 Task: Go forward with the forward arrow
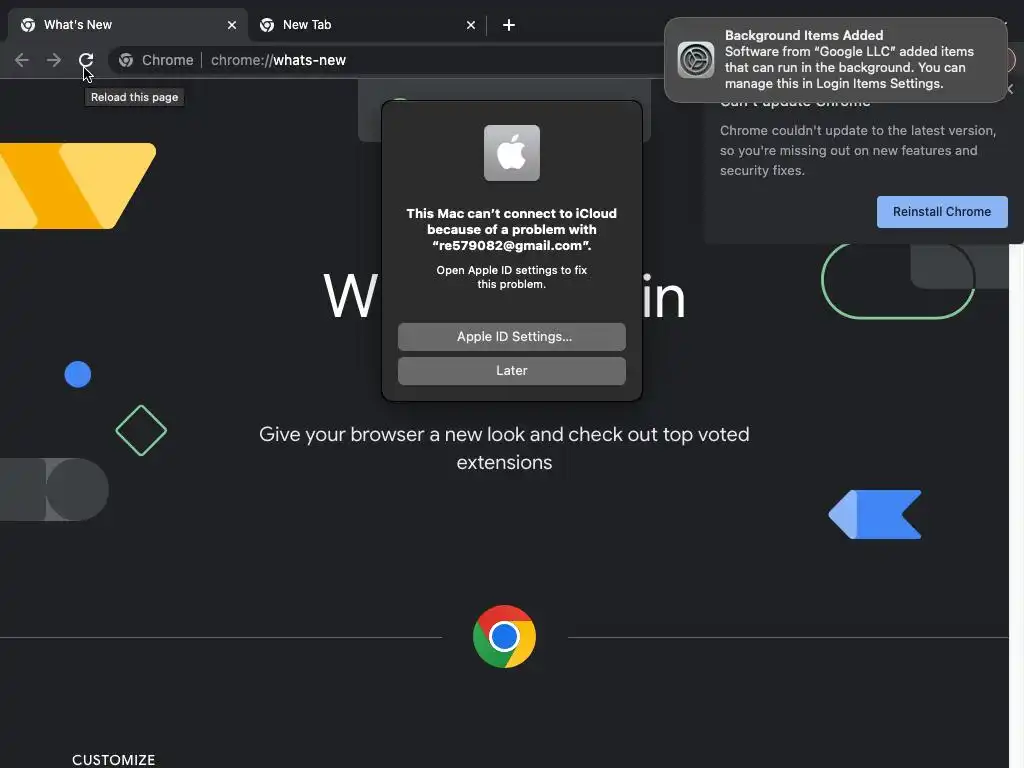click(54, 60)
